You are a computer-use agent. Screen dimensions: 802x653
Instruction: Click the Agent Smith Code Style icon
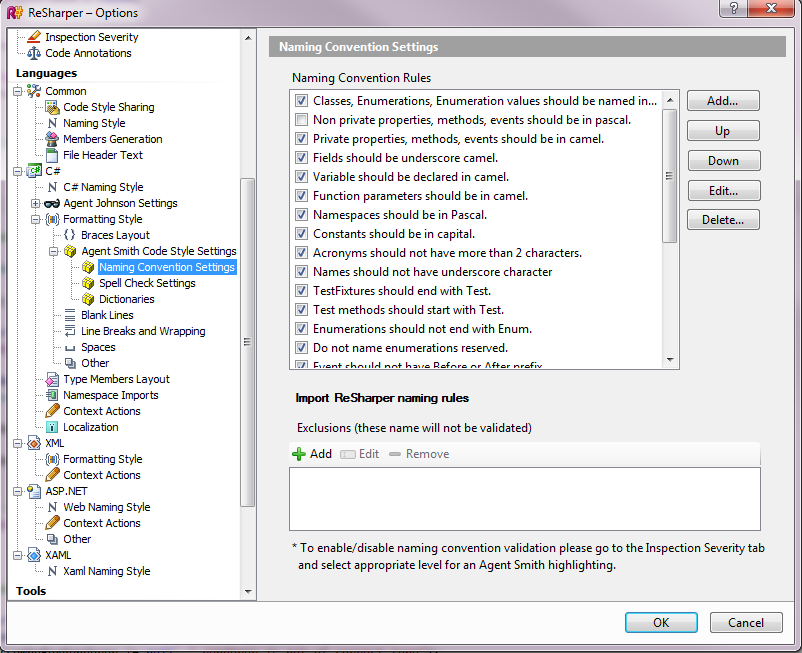[x=70, y=251]
